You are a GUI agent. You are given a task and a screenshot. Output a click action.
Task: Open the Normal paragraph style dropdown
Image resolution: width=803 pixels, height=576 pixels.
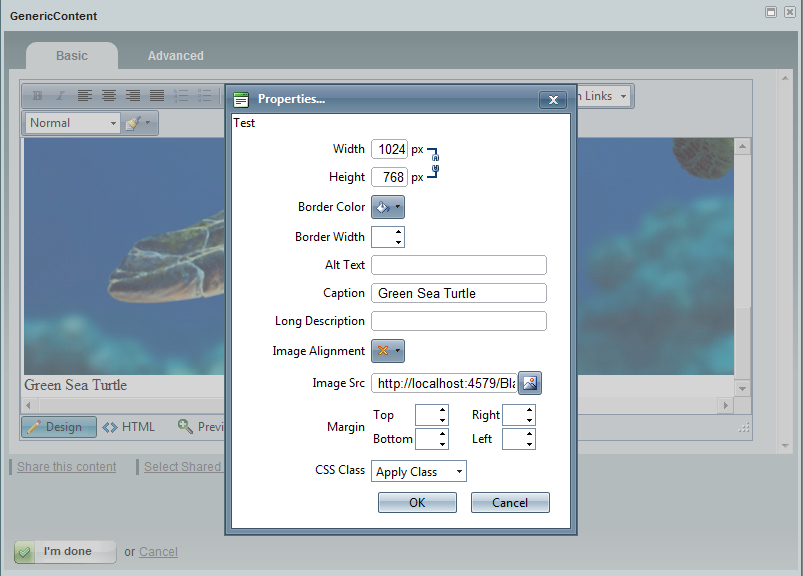coord(72,123)
